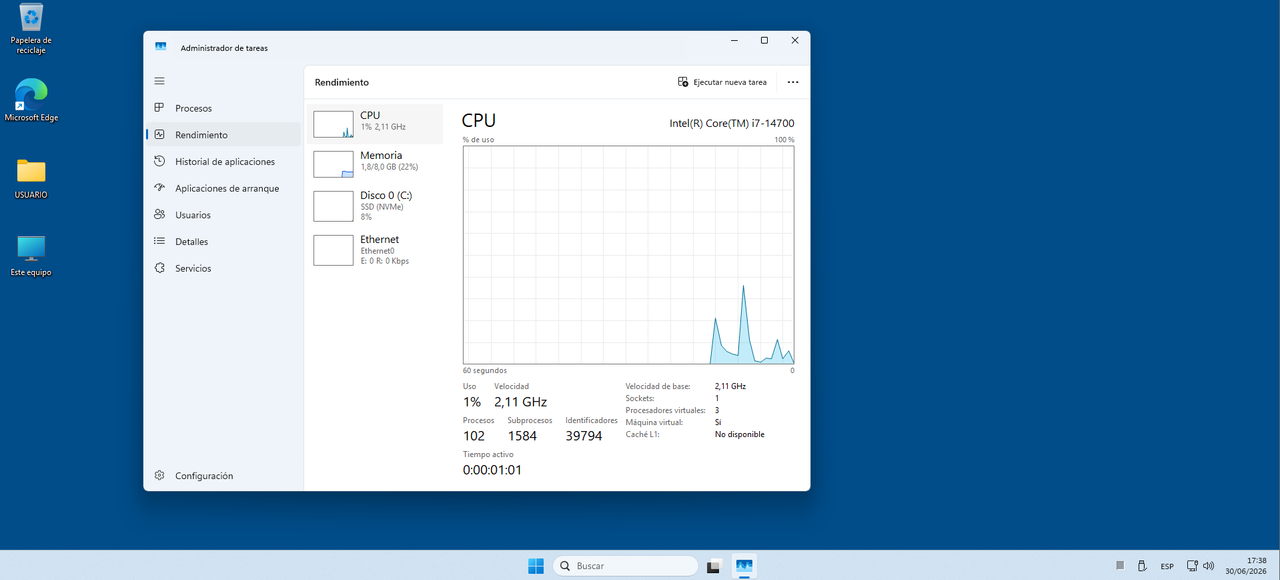Viewport: 1280px width, 580px height.
Task: Click the Rendimiento page heading
Action: [342, 82]
